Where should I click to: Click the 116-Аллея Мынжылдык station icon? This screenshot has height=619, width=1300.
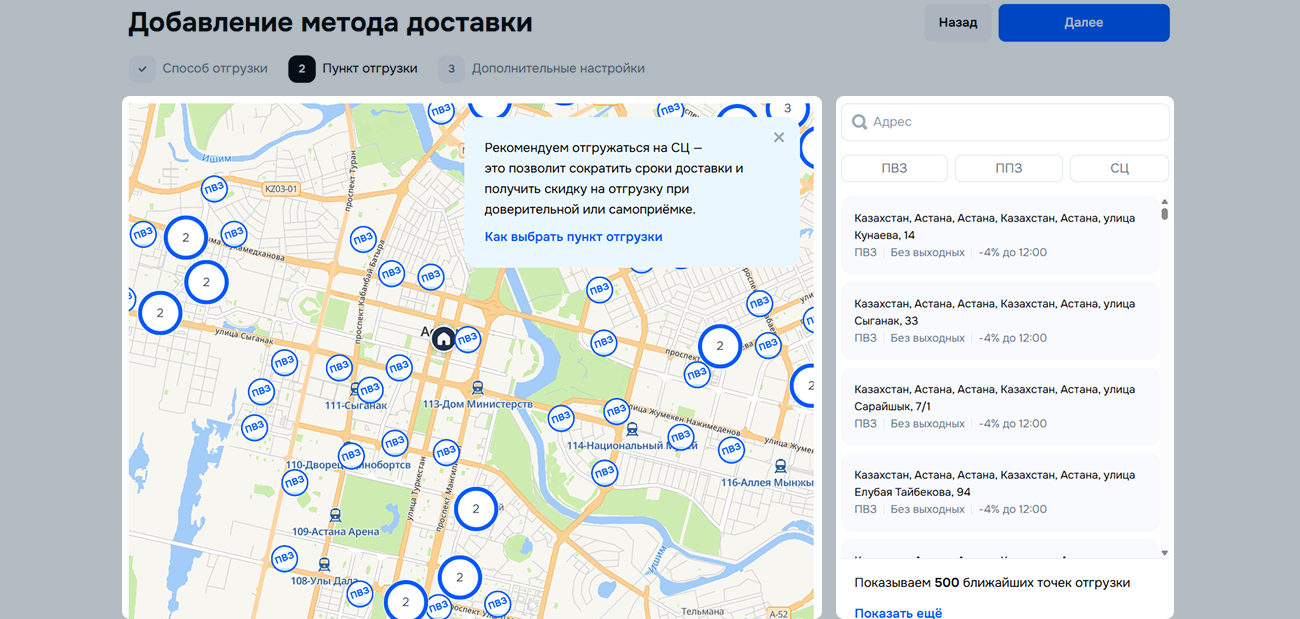(x=780, y=466)
